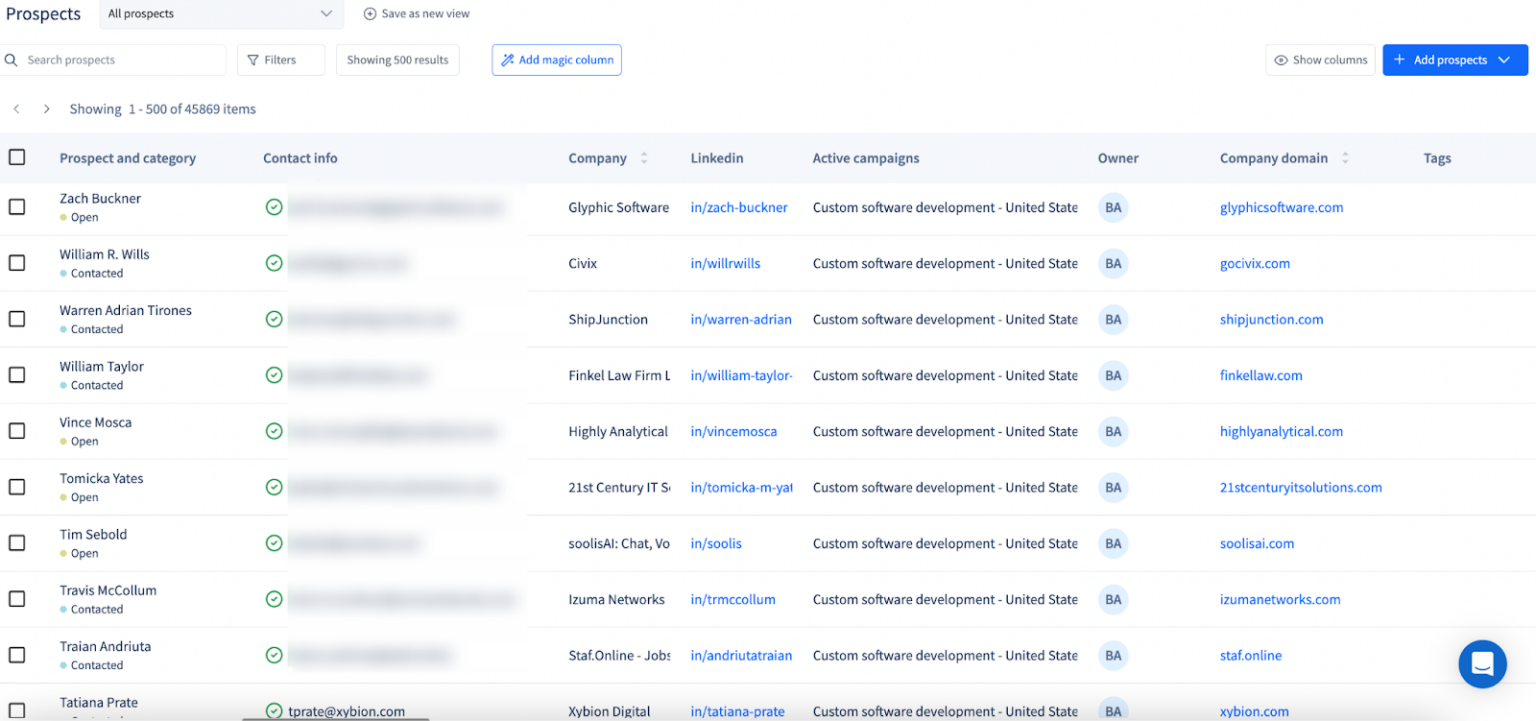This screenshot has height=721, width=1536.
Task: Click the search magnifying glass icon
Action: (x=11, y=60)
